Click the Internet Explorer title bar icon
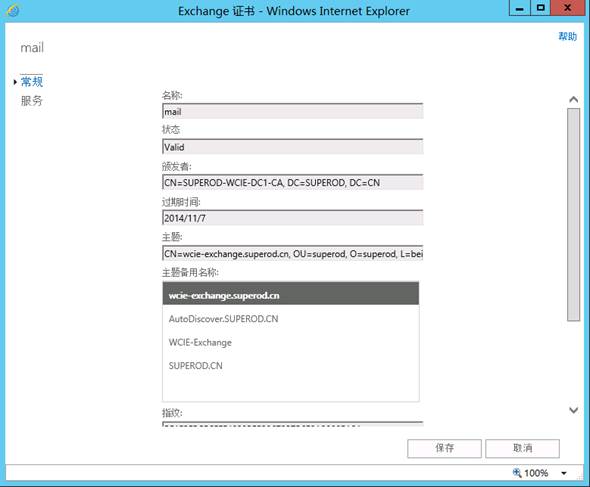Screen dimensions: 590x487 tap(13, 11)
